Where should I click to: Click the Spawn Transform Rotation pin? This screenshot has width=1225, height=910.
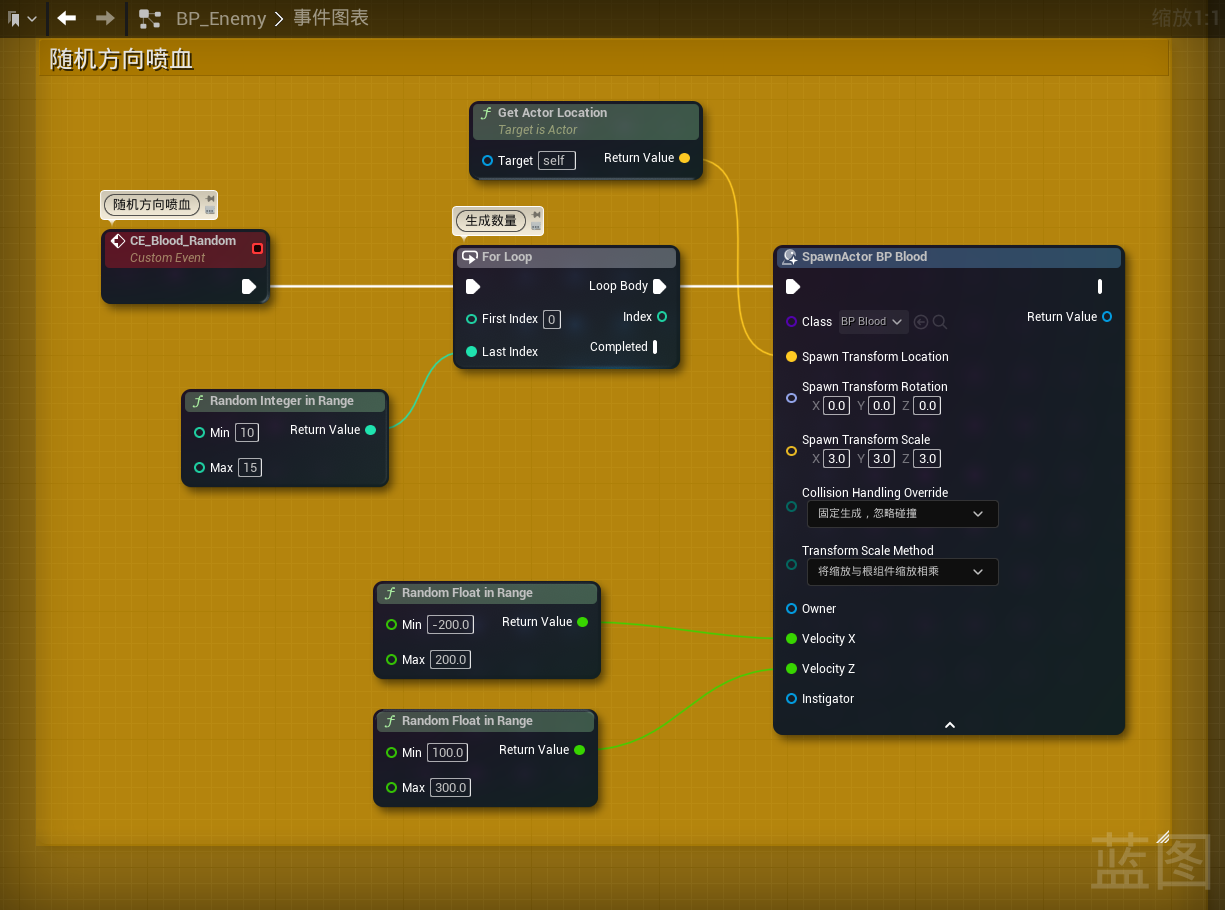[x=792, y=398]
